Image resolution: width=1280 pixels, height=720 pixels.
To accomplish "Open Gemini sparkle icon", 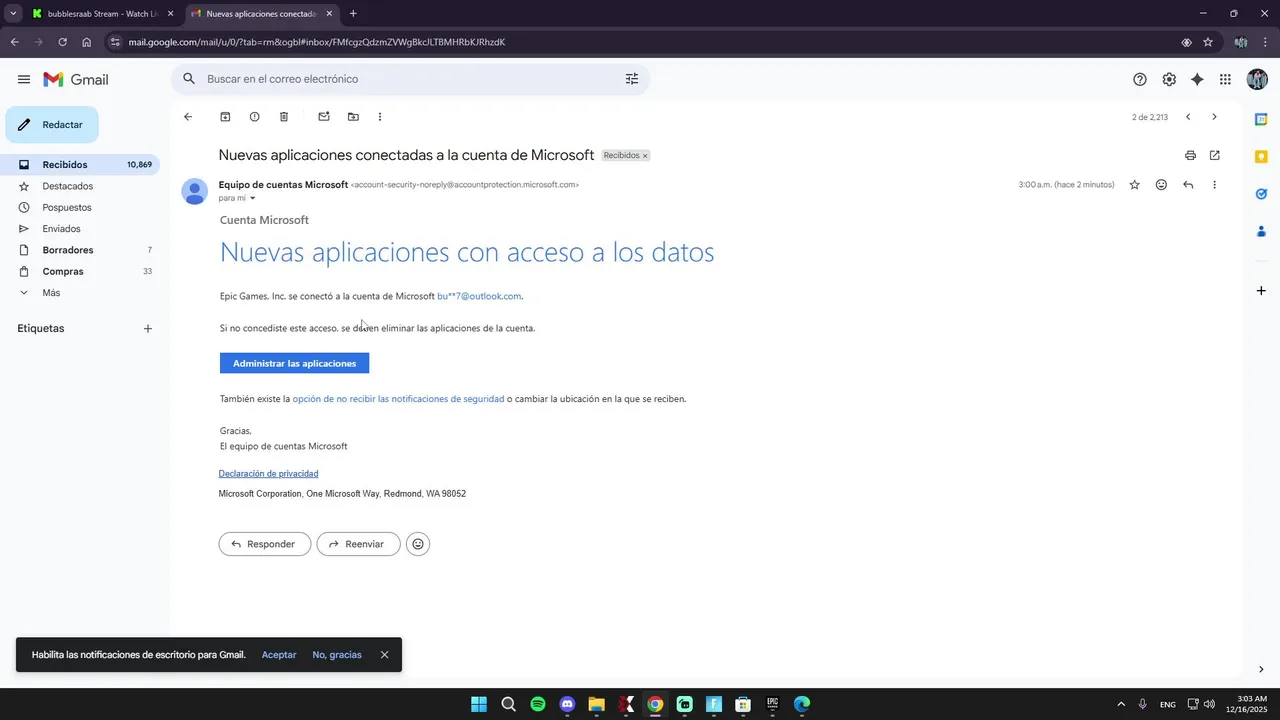I will click(x=1197, y=79).
